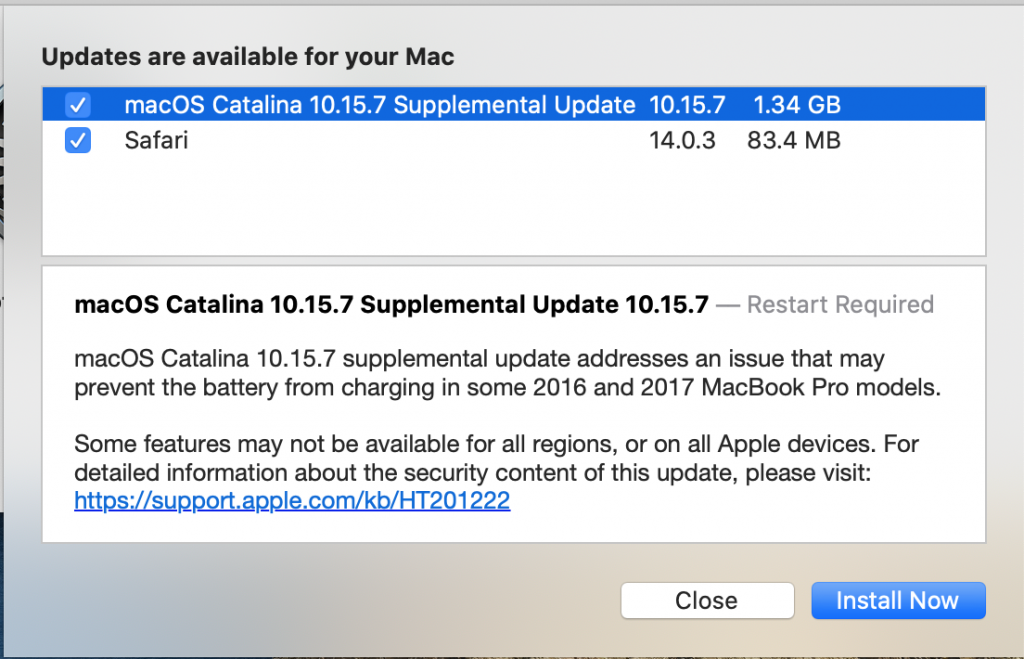Select the Safari update row name
The width and height of the screenshot is (1024, 659).
click(x=156, y=140)
